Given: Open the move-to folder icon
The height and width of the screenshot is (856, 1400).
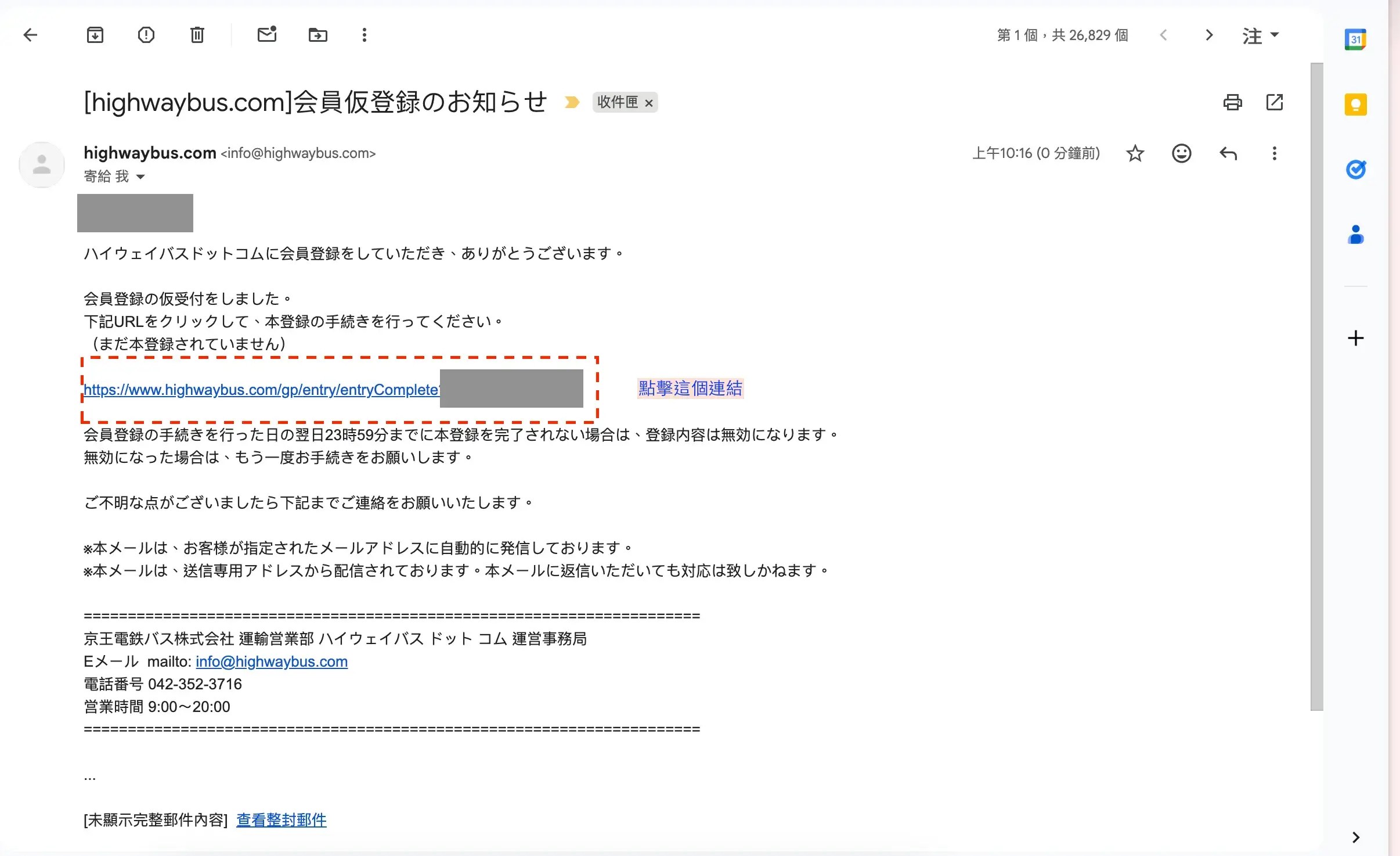Looking at the screenshot, I should pyautogui.click(x=317, y=35).
